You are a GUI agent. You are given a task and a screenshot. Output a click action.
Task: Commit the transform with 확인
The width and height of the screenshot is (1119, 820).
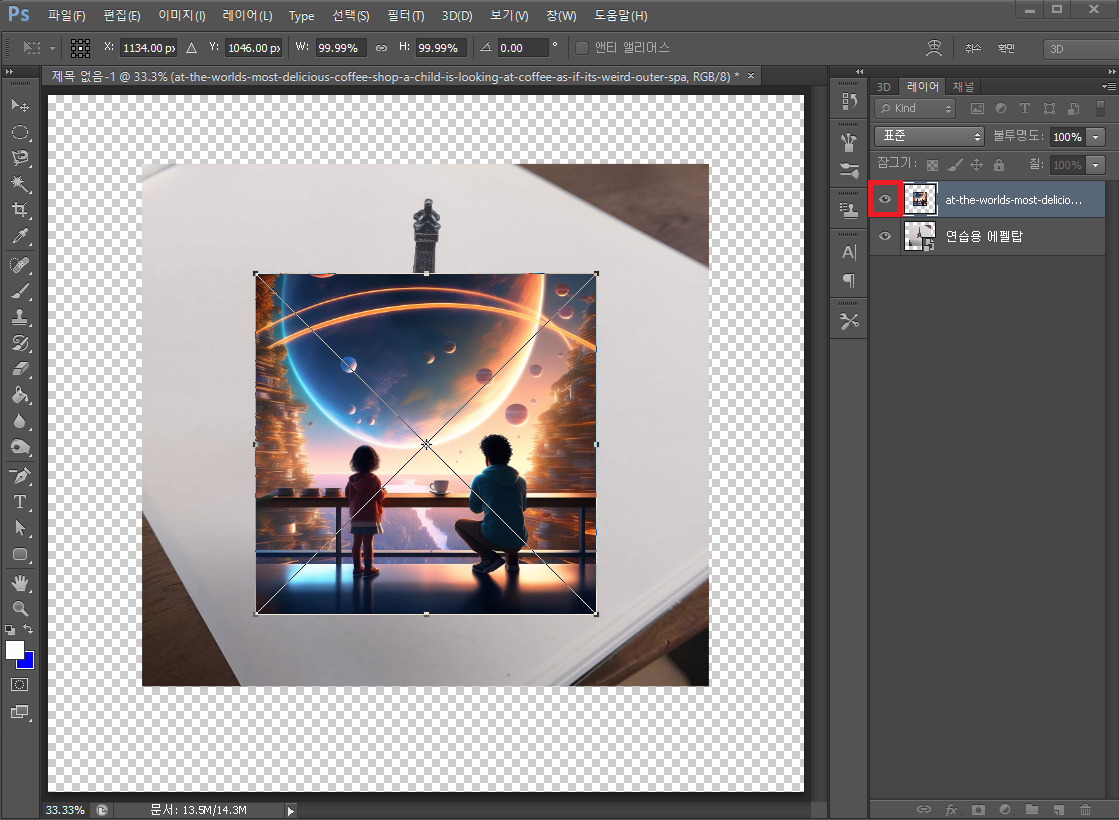pos(1006,48)
